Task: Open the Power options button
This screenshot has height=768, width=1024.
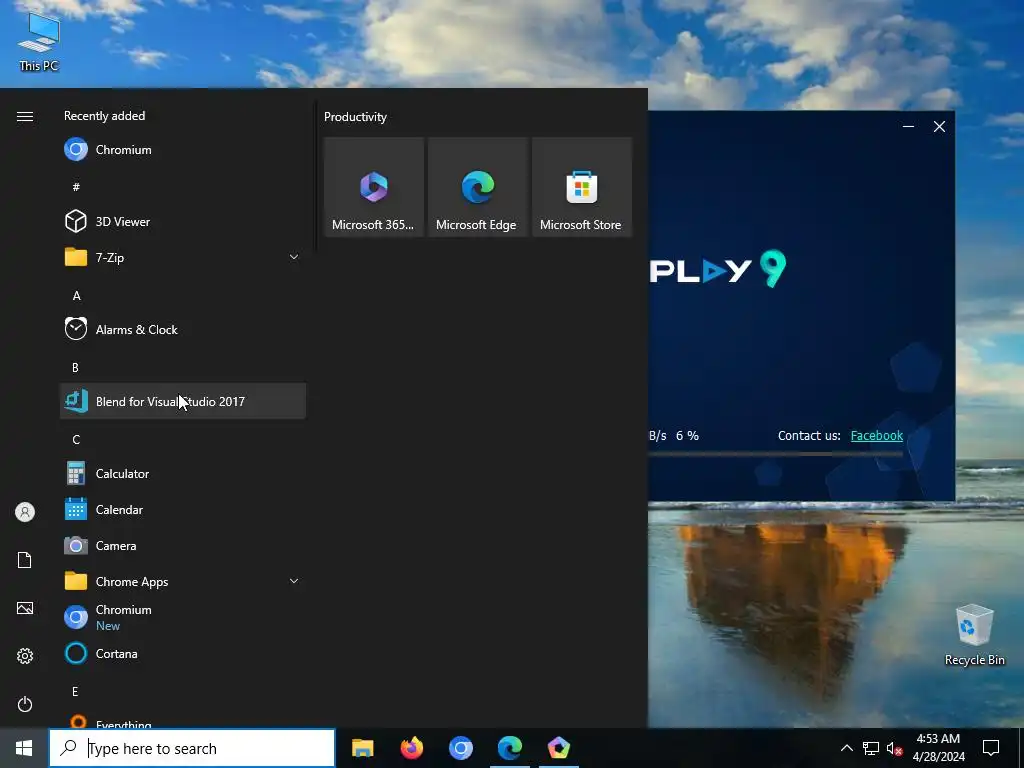Action: (25, 704)
